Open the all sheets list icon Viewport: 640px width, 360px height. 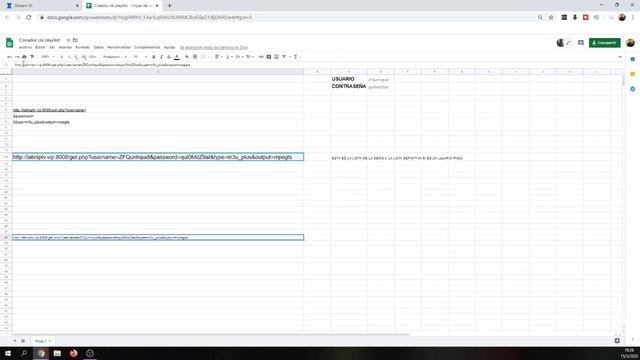pyautogui.click(x=23, y=340)
